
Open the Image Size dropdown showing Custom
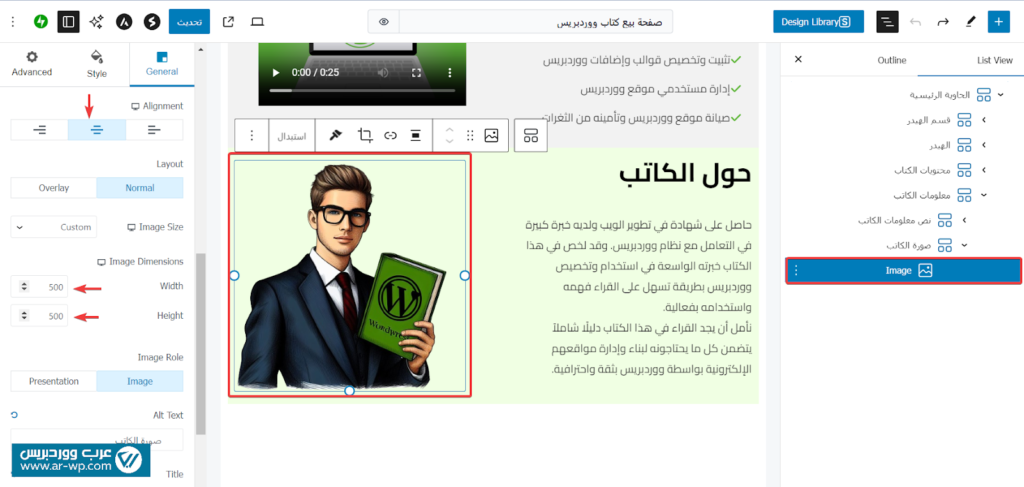click(x=54, y=227)
